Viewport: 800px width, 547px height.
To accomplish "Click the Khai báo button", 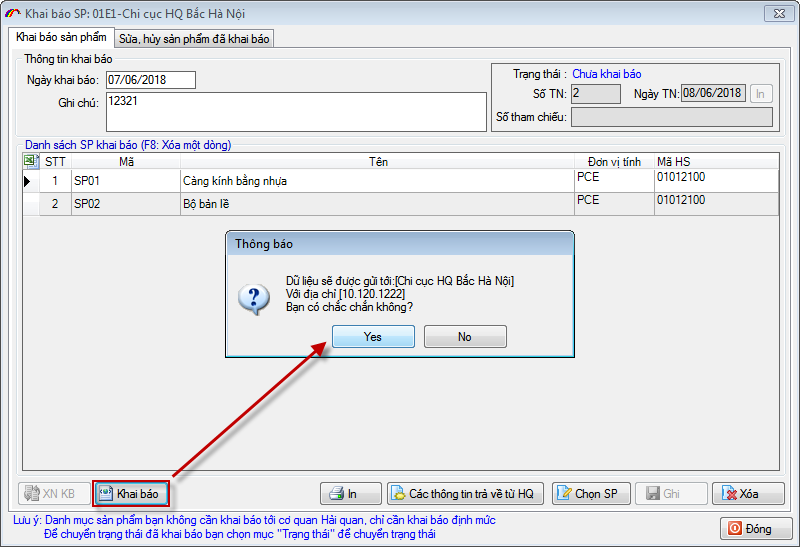I will click(131, 493).
